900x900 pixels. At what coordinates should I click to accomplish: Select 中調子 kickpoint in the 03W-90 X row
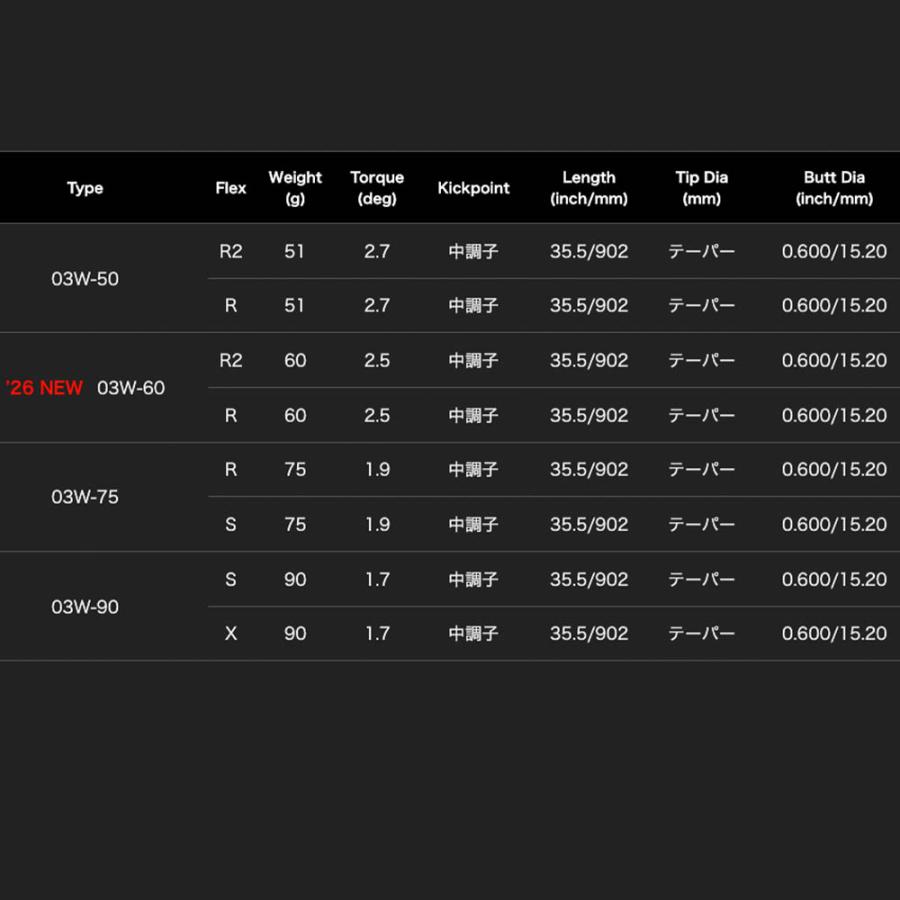pos(474,634)
